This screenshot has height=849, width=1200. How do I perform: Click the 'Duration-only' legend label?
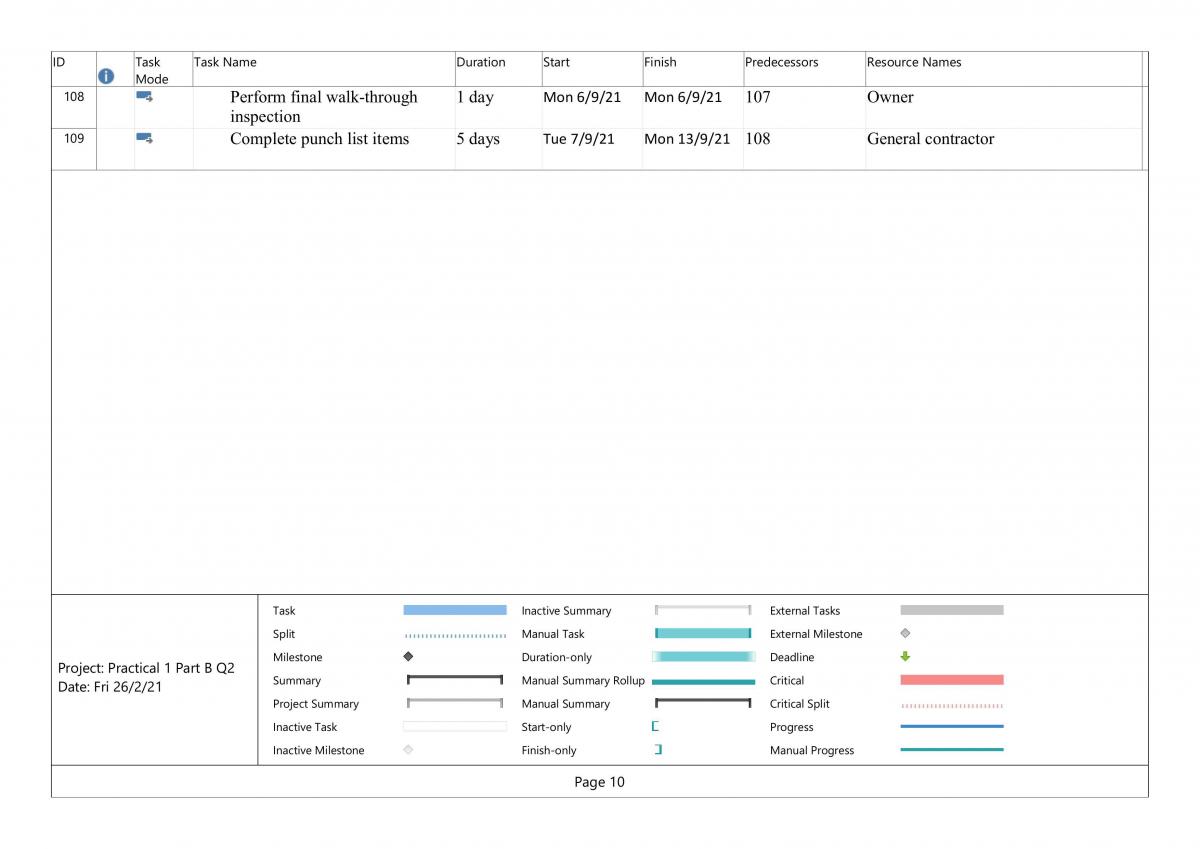[x=556, y=657]
